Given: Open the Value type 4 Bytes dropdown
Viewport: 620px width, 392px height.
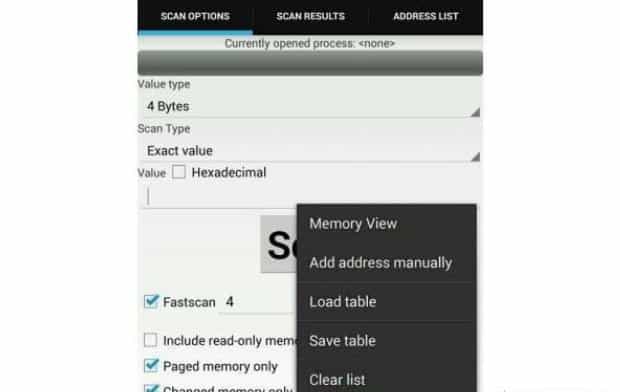Looking at the screenshot, I should point(310,106).
